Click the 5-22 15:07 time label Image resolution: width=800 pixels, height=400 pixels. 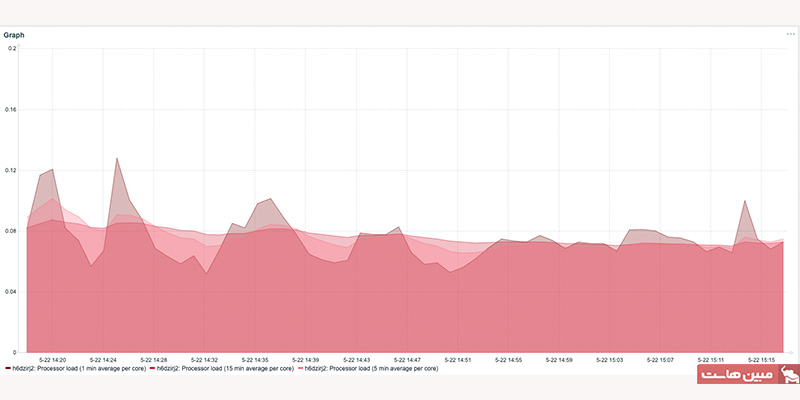pos(660,360)
